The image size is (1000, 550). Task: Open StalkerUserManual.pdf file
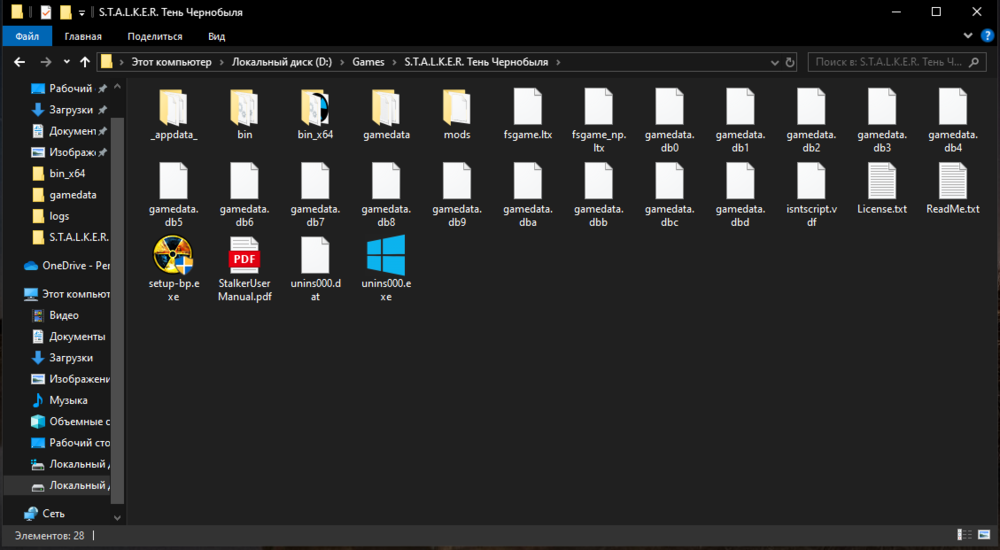244,257
